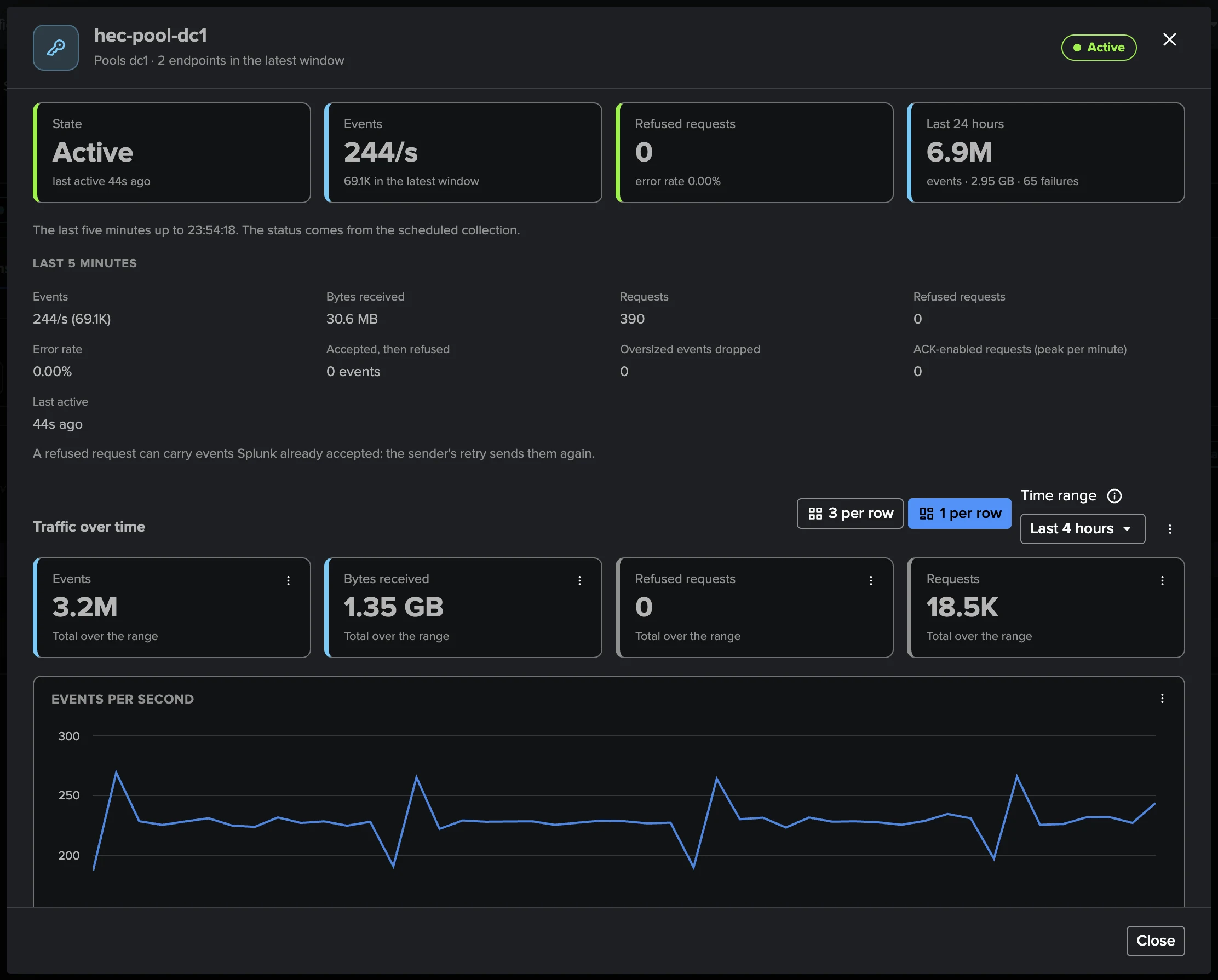Open the Events card options menu
Image resolution: width=1218 pixels, height=980 pixels.
[x=288, y=580]
